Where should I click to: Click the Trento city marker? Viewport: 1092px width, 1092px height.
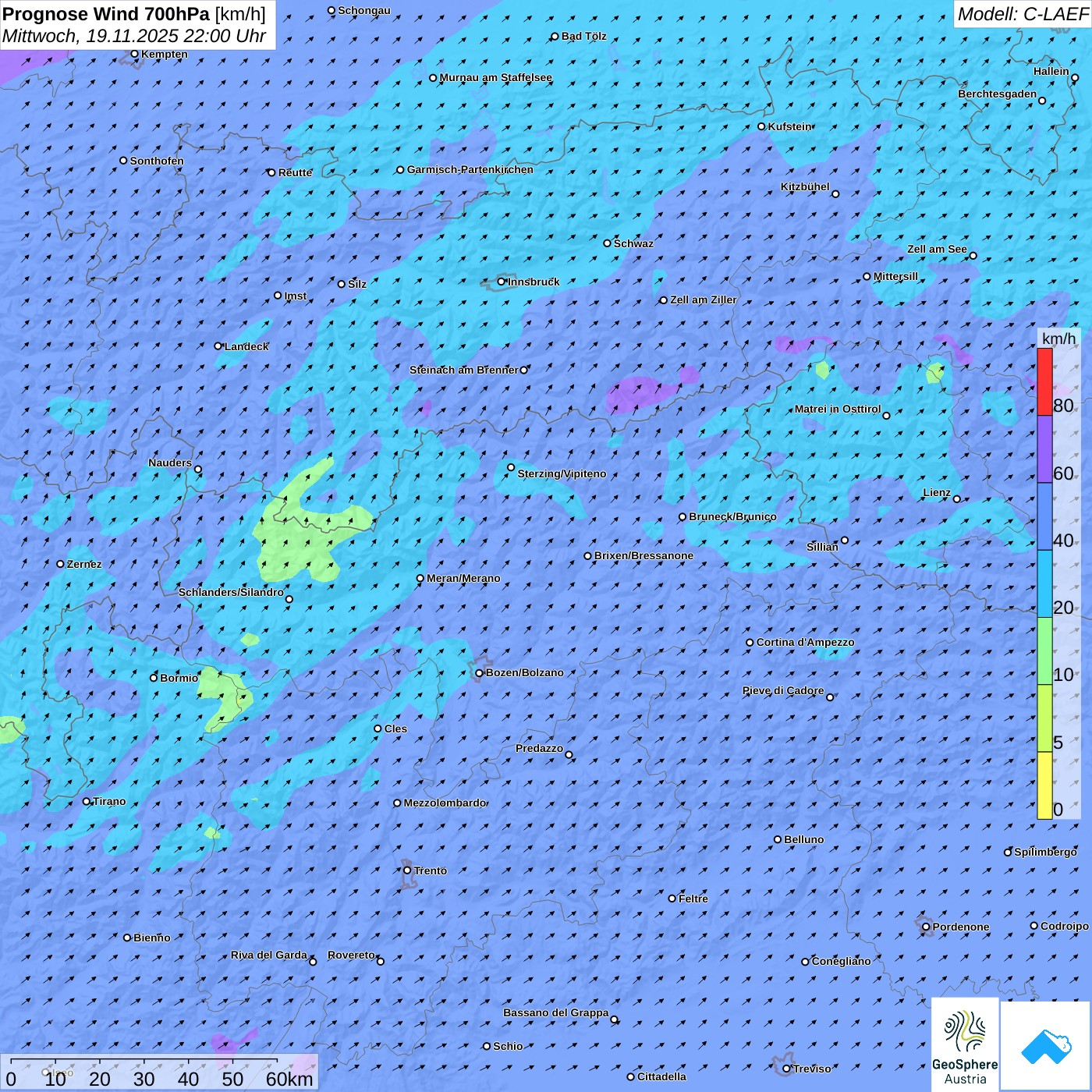pos(407,870)
